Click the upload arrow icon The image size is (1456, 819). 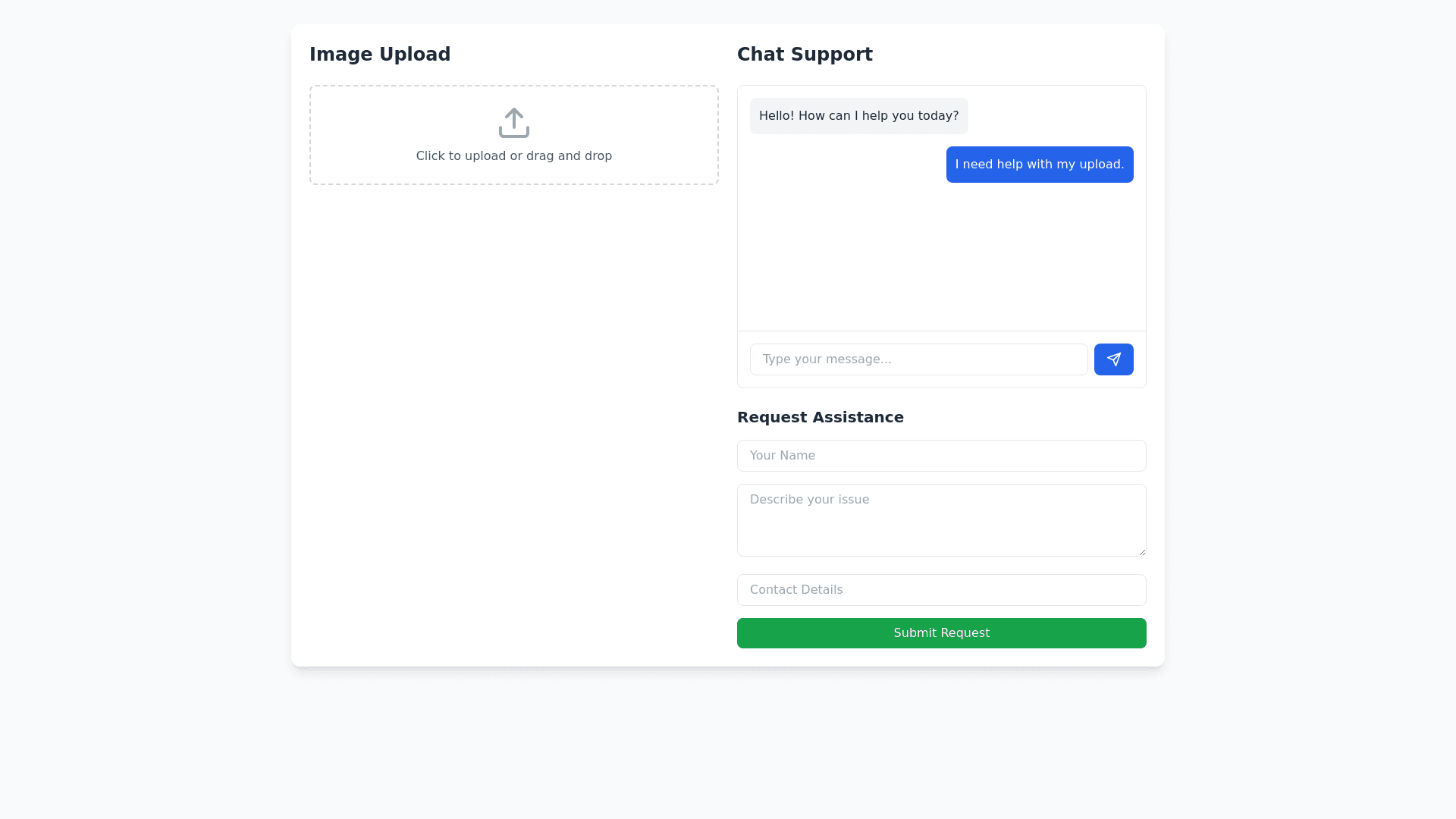coord(514,123)
